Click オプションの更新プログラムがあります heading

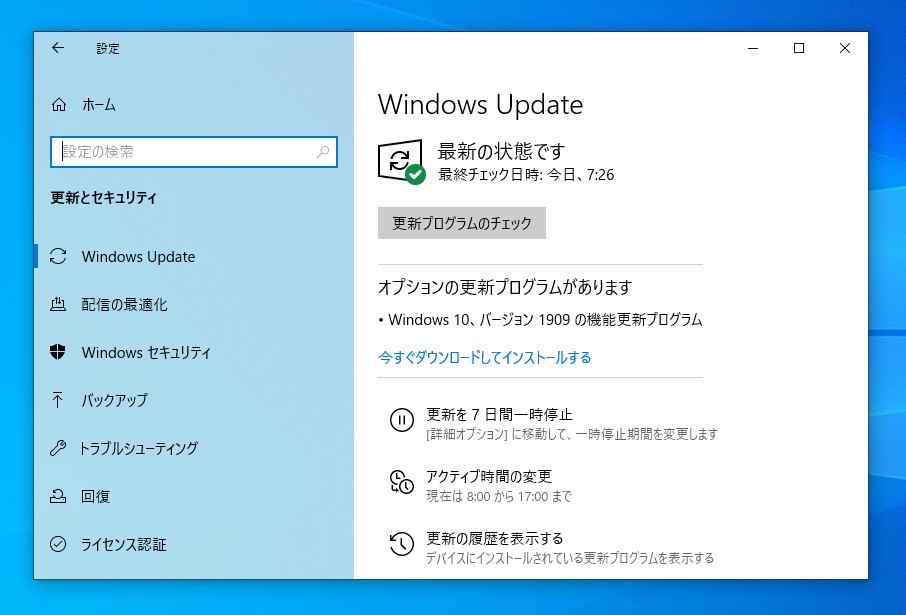click(505, 287)
